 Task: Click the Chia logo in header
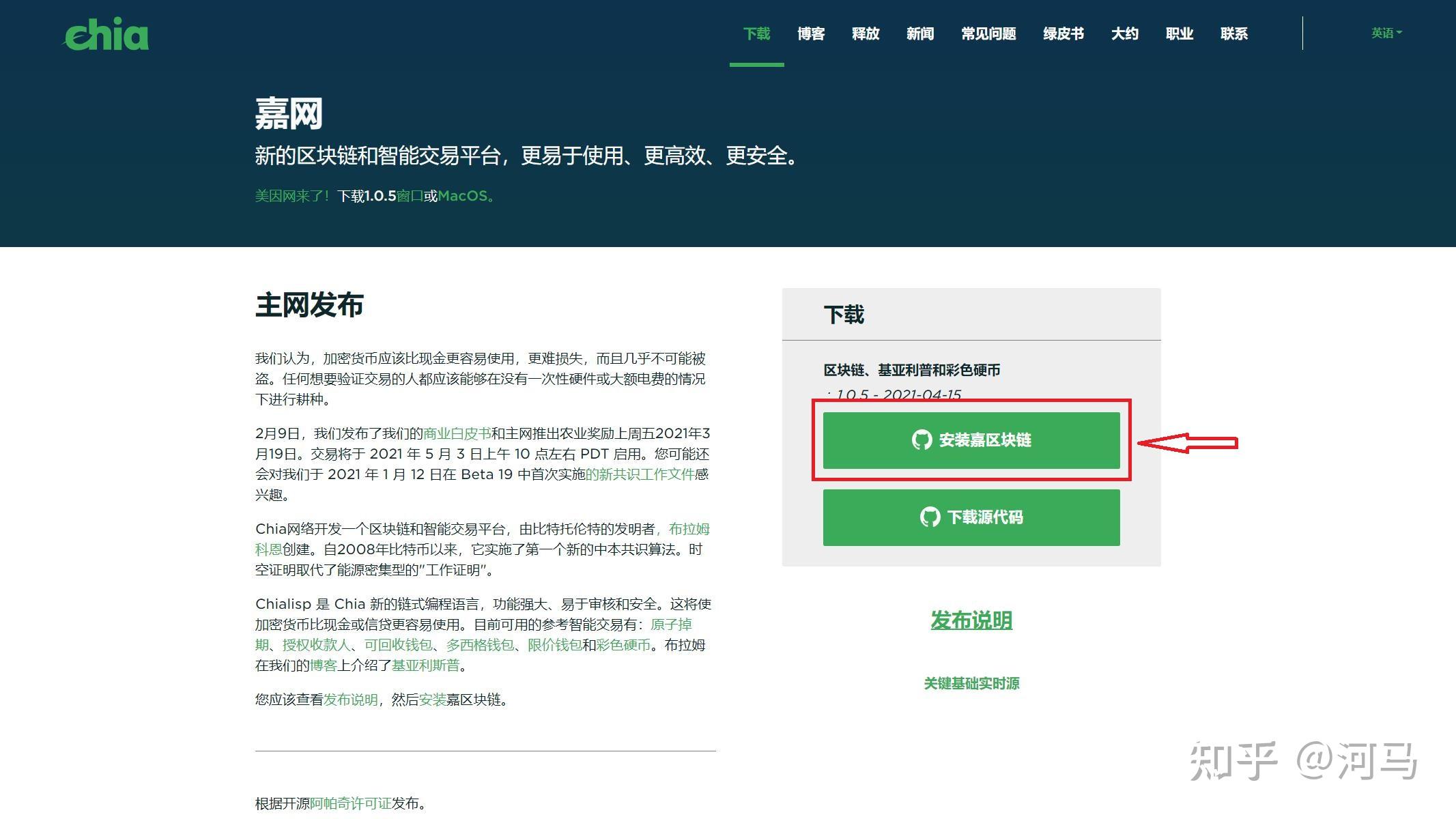(x=106, y=34)
